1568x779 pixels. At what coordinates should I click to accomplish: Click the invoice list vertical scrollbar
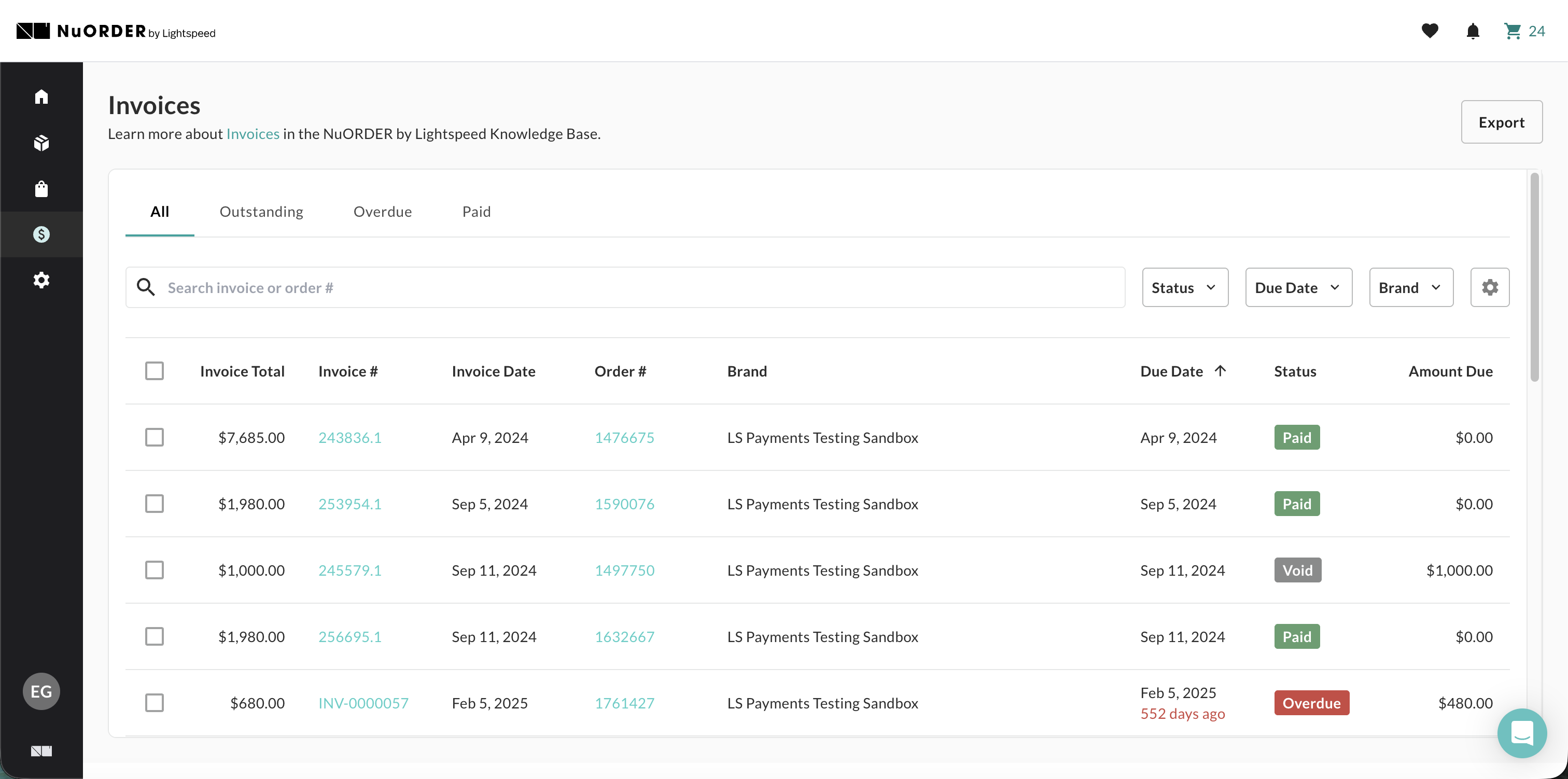tap(1534, 277)
